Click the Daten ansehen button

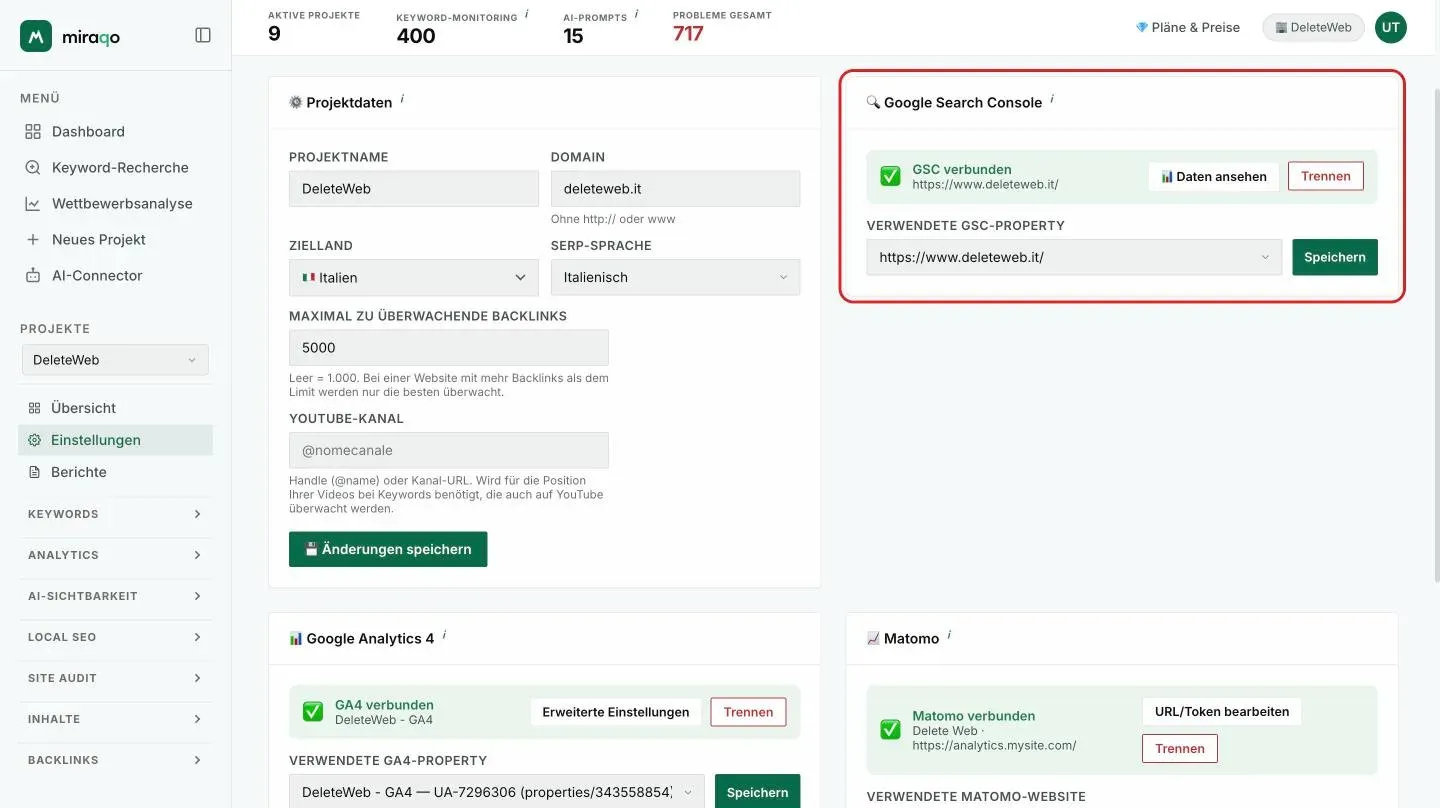1214,176
